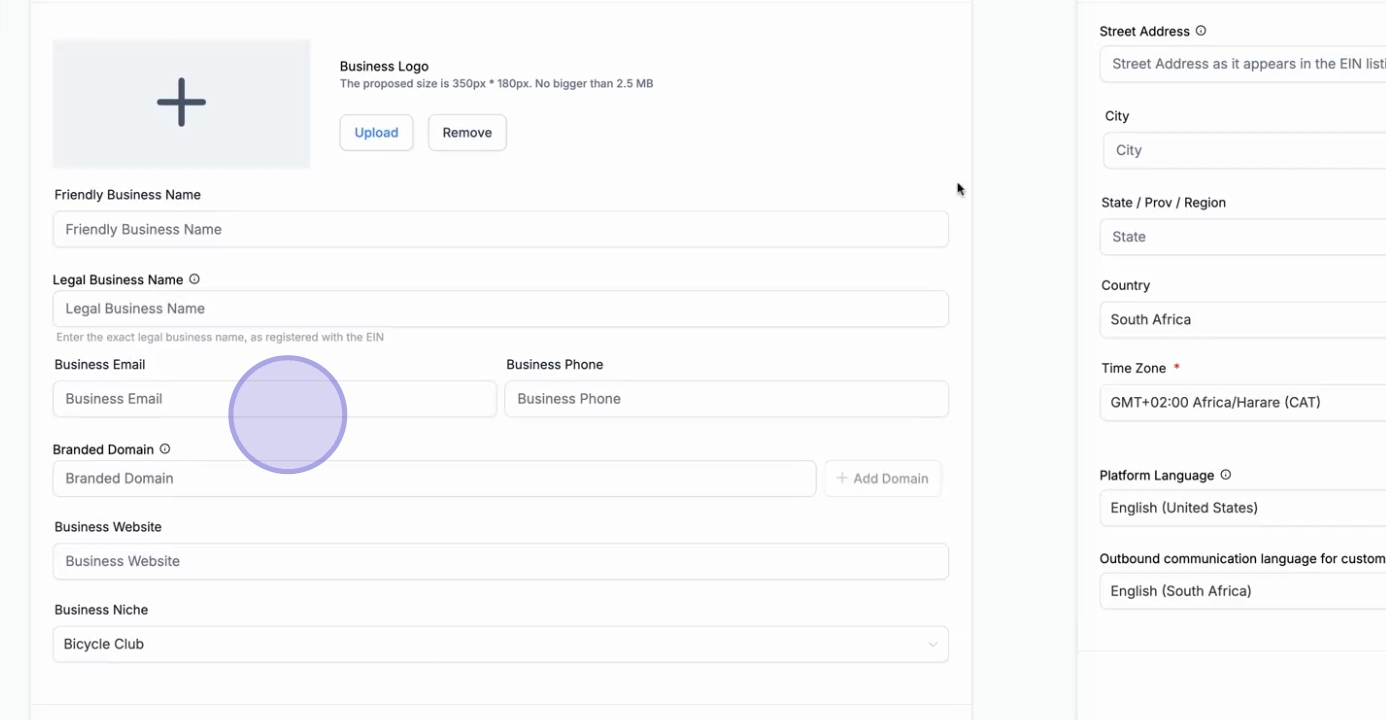Click info icon beside Branded Domain label
Image resolution: width=1386 pixels, height=720 pixels.
coord(165,450)
